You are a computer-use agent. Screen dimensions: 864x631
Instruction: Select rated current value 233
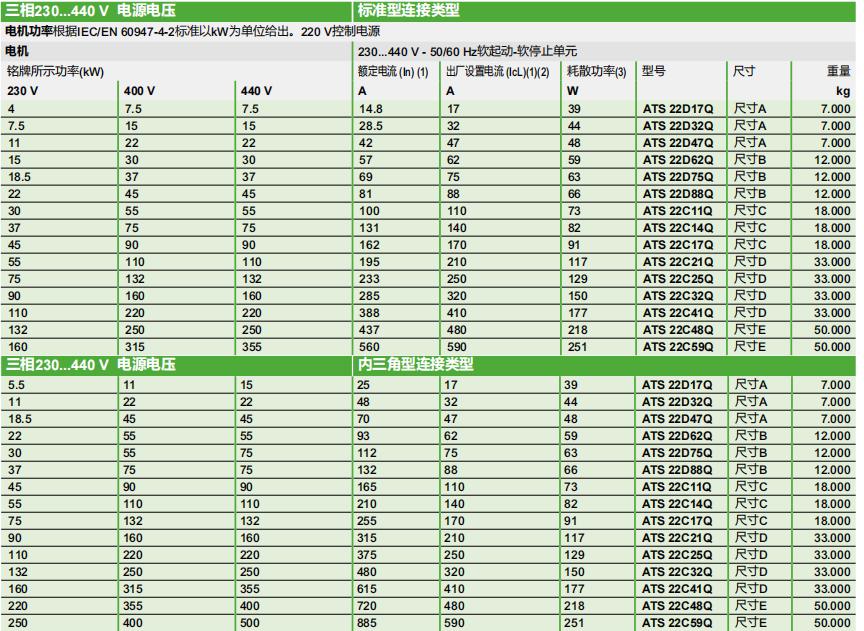click(369, 279)
